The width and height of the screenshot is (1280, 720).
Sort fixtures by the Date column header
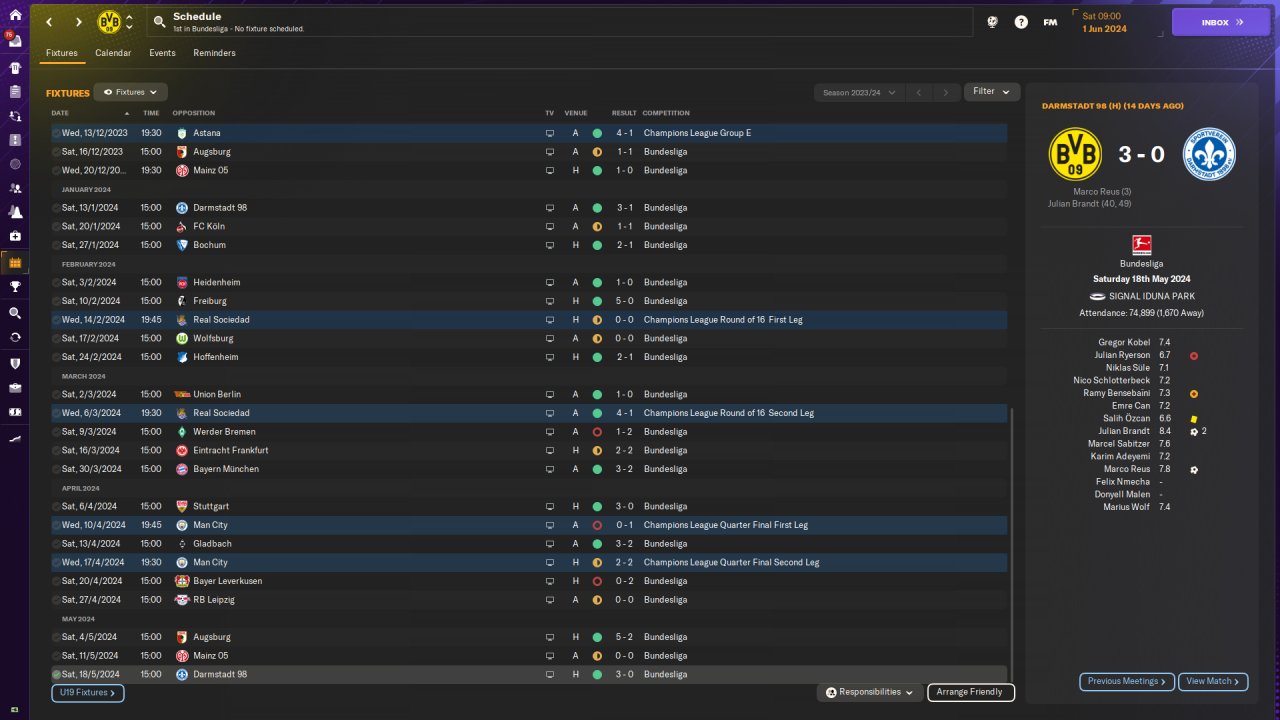[x=60, y=113]
